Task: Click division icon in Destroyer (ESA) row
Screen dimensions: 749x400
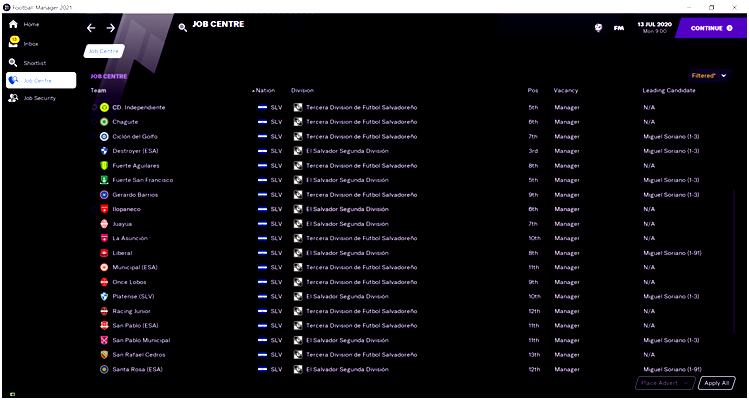Action: (x=298, y=151)
